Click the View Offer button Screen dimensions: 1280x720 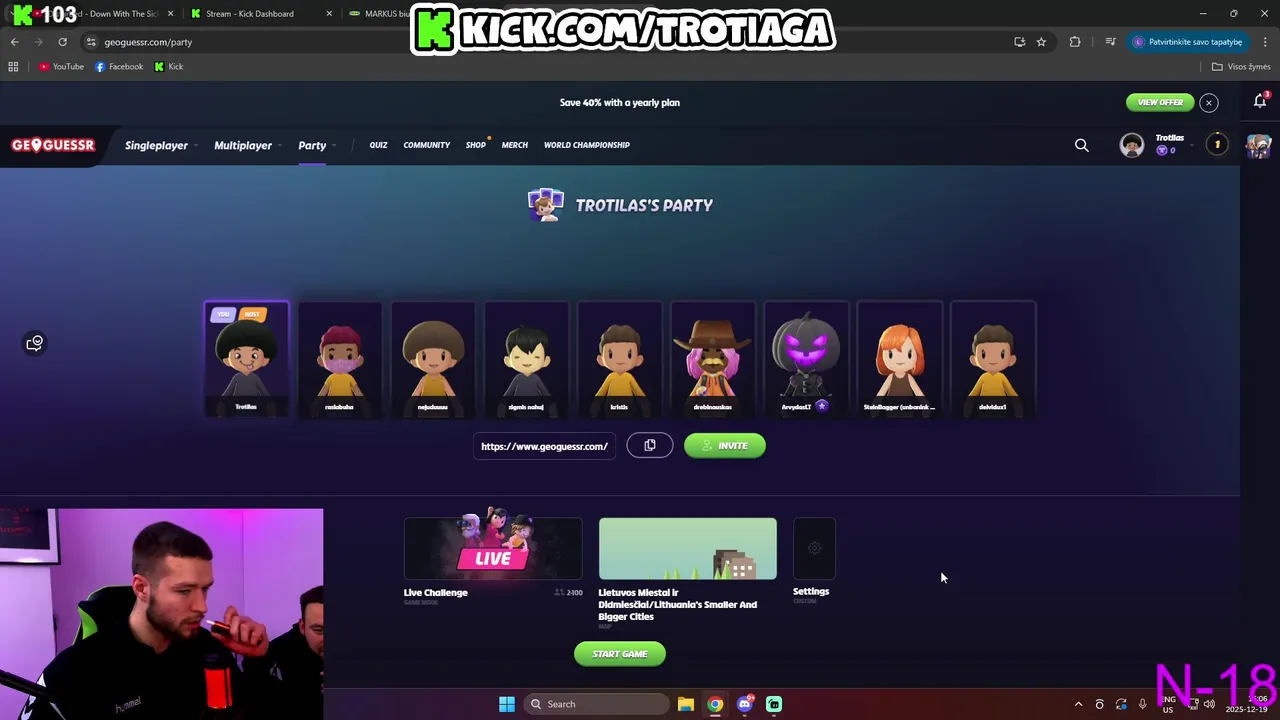click(x=1160, y=102)
